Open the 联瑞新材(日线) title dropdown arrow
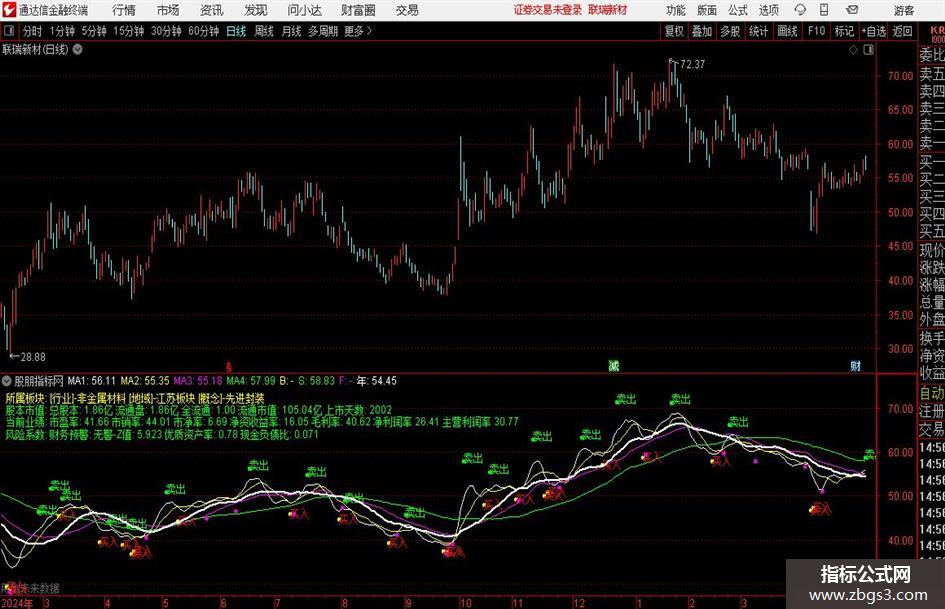 click(x=78, y=49)
